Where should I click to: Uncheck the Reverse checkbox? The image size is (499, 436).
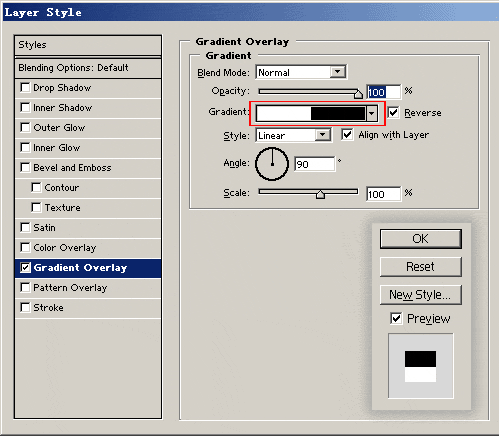point(393,112)
